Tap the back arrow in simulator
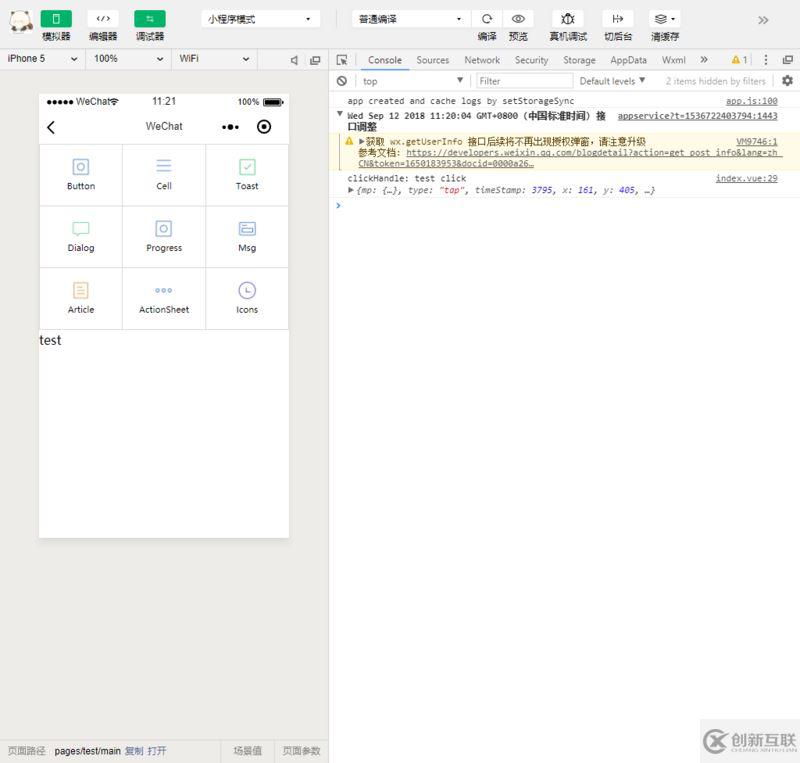The image size is (800, 763). (51, 127)
